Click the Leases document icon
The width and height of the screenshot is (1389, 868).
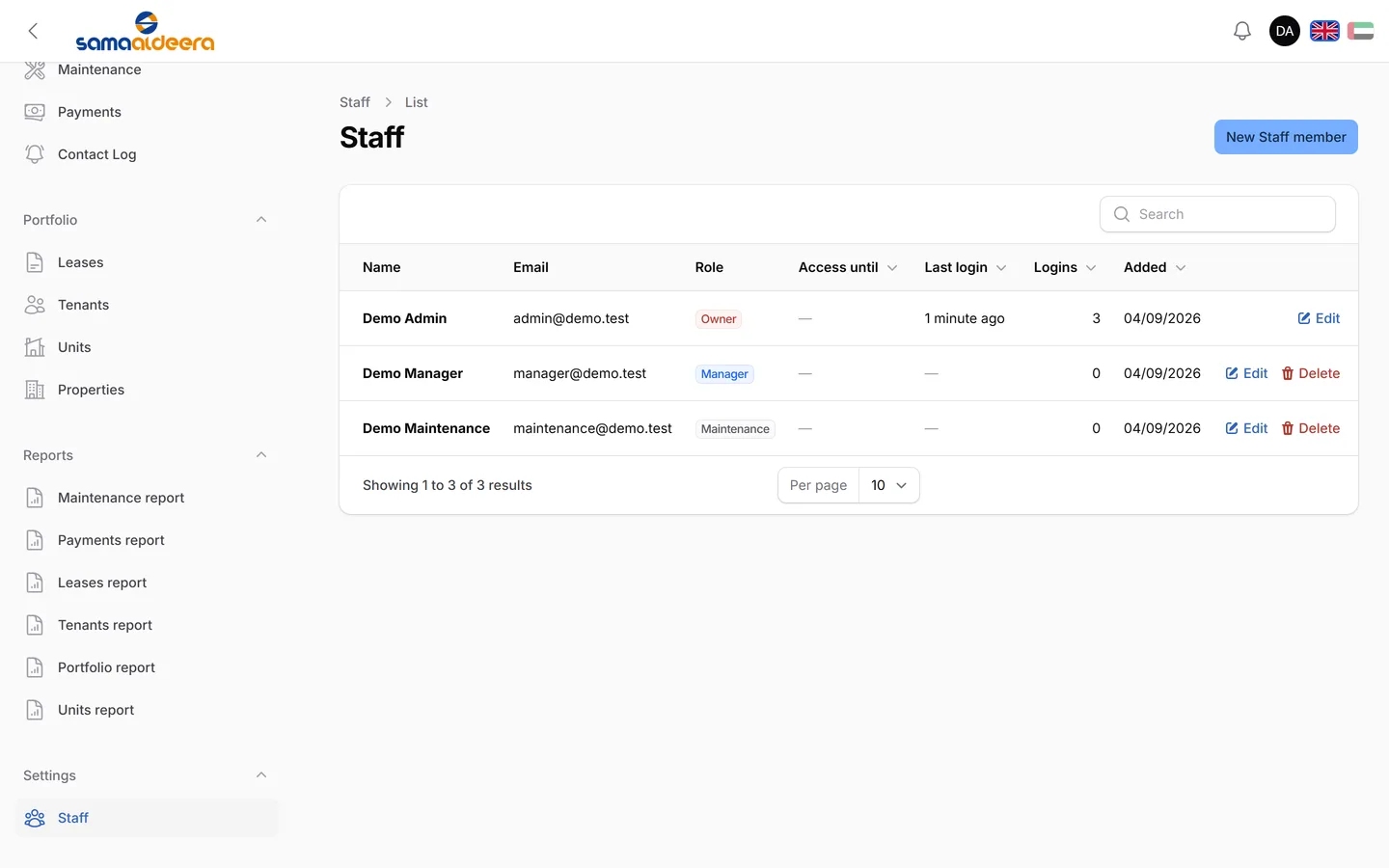tap(35, 262)
